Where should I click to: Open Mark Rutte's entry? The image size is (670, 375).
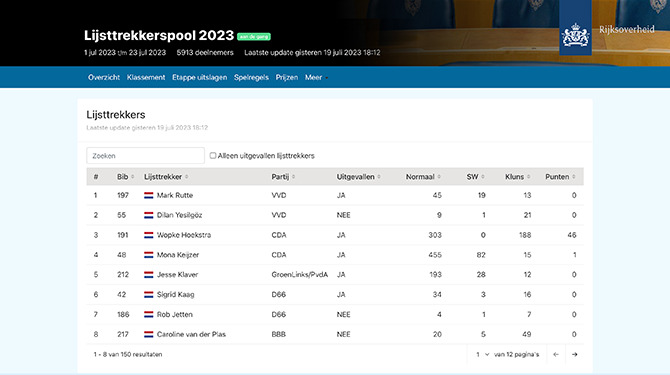[x=175, y=195]
